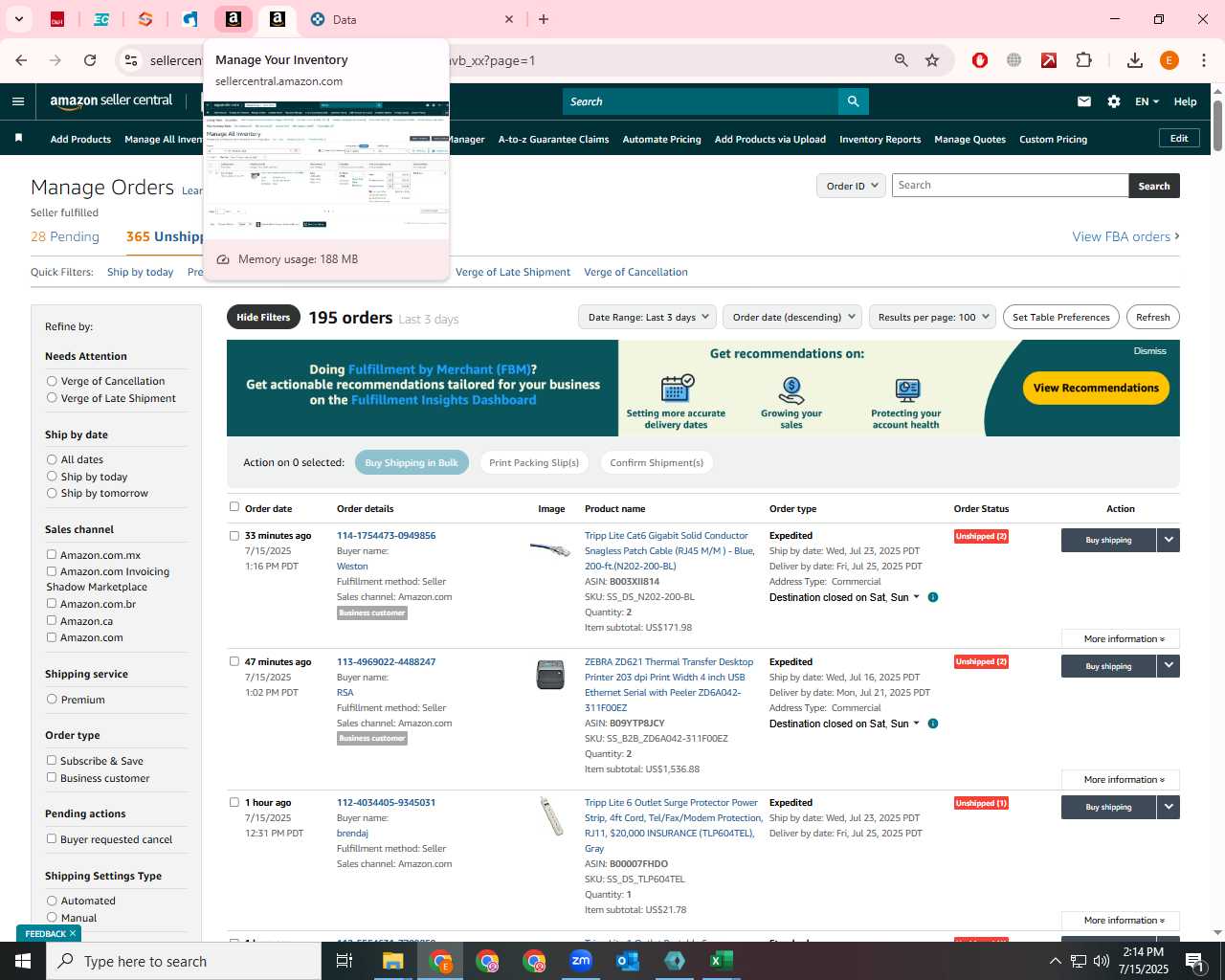Check the Subscribe & Save order type

coord(52,760)
